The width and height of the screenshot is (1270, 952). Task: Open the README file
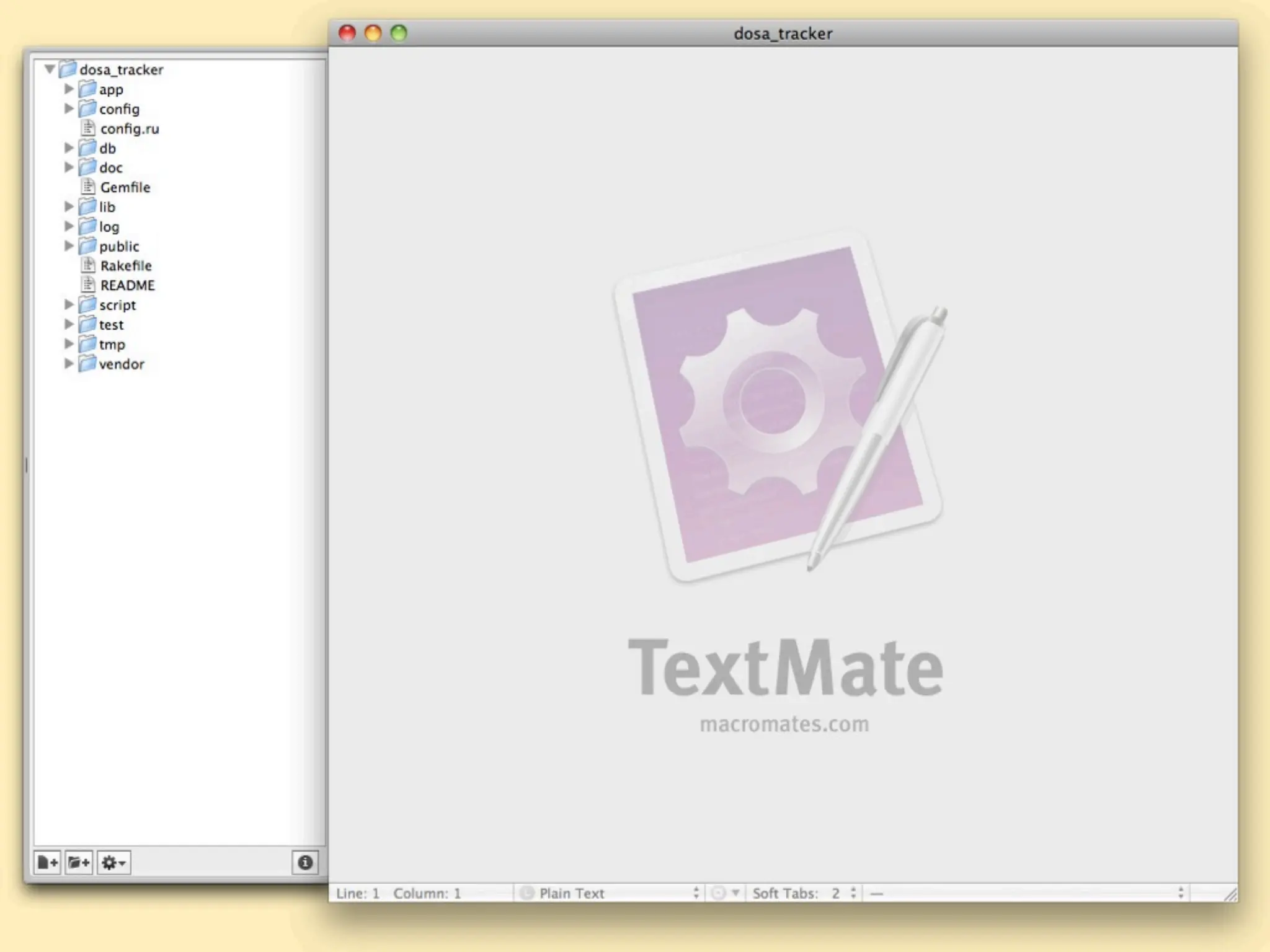[127, 285]
